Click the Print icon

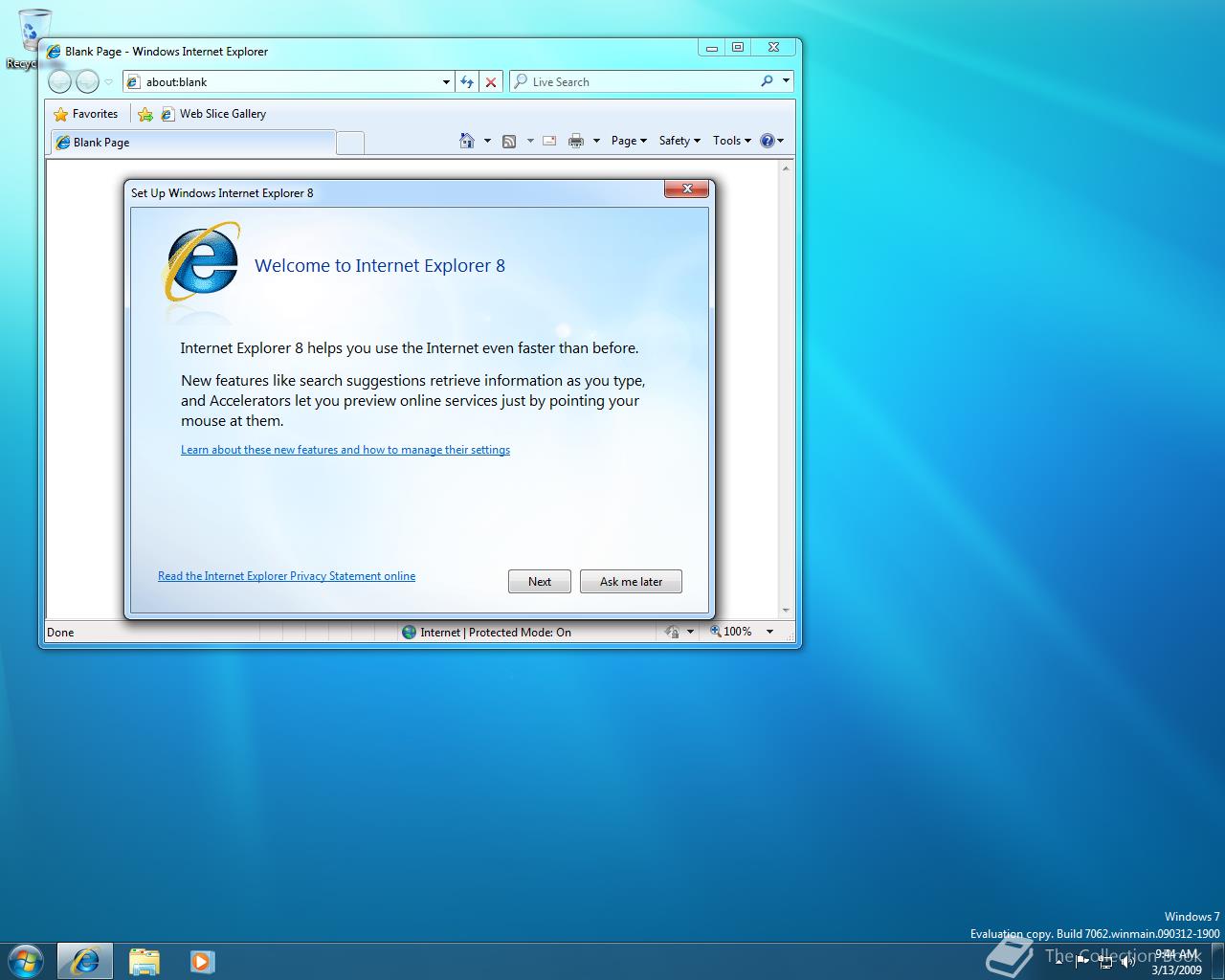point(576,141)
